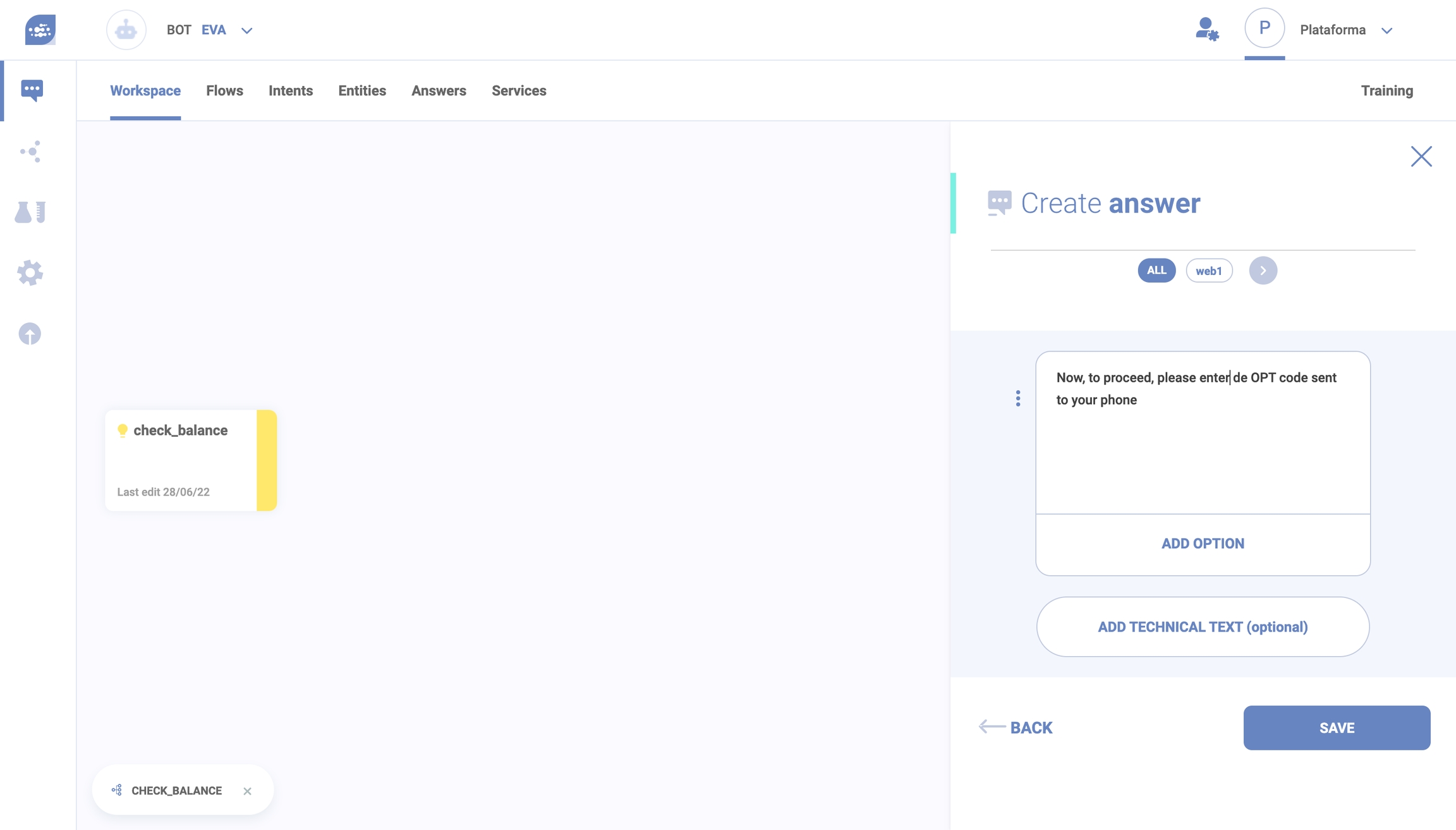Switch to the Intents tab
The image size is (1456, 830).
[291, 90]
